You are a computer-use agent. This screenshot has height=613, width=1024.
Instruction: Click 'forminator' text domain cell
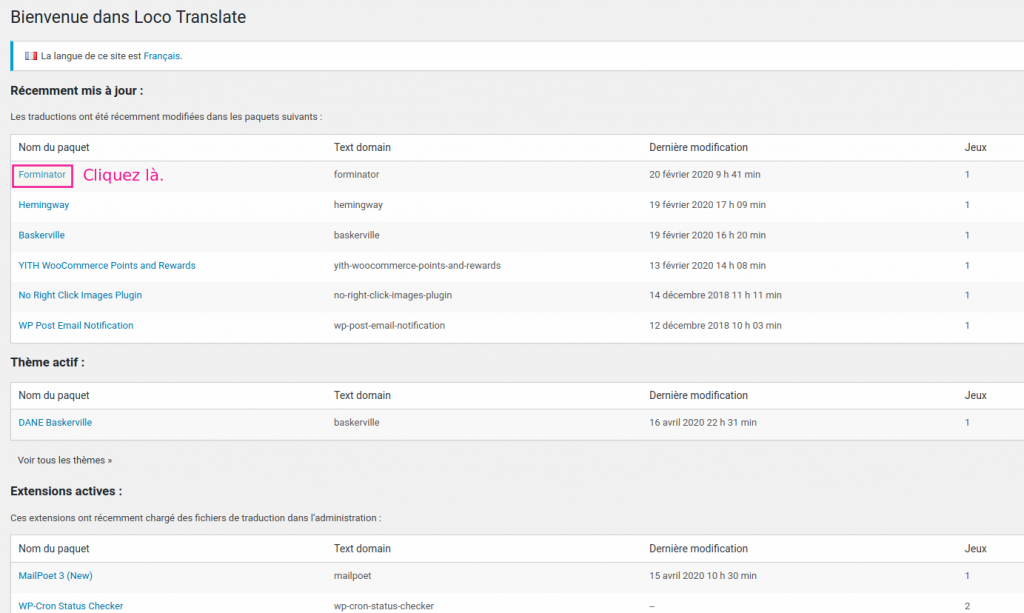coord(357,174)
